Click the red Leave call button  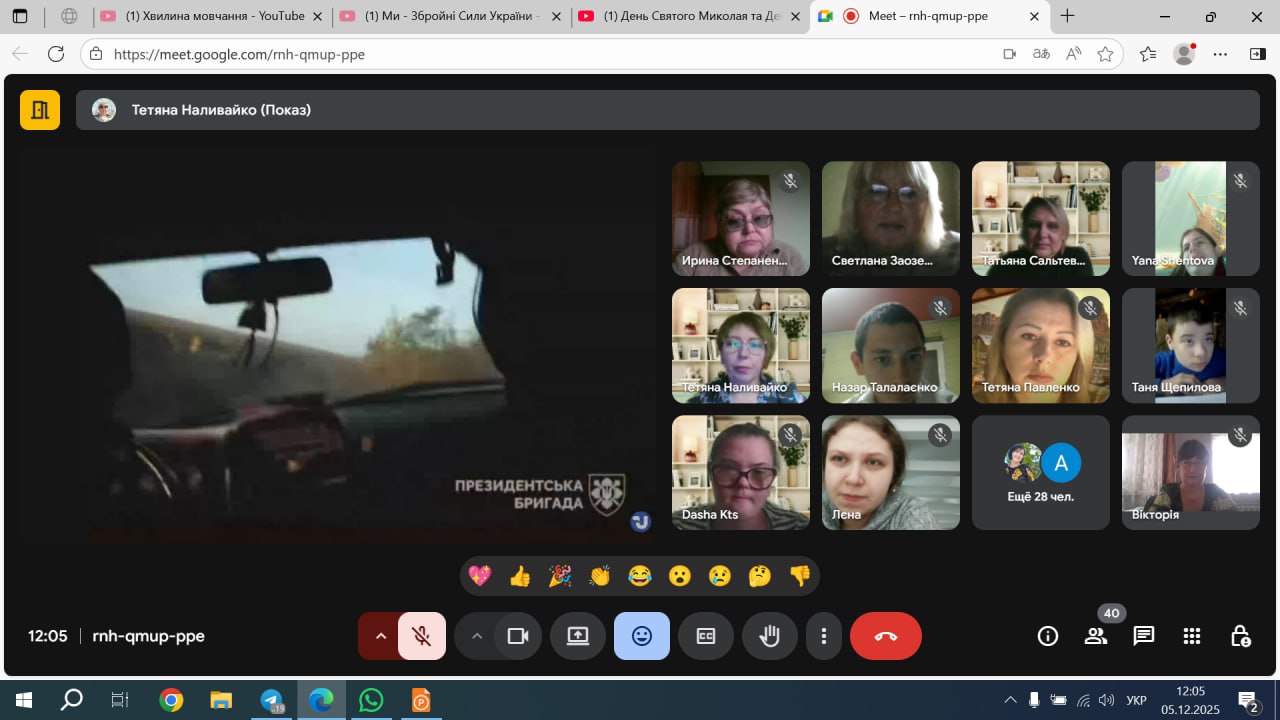point(885,636)
